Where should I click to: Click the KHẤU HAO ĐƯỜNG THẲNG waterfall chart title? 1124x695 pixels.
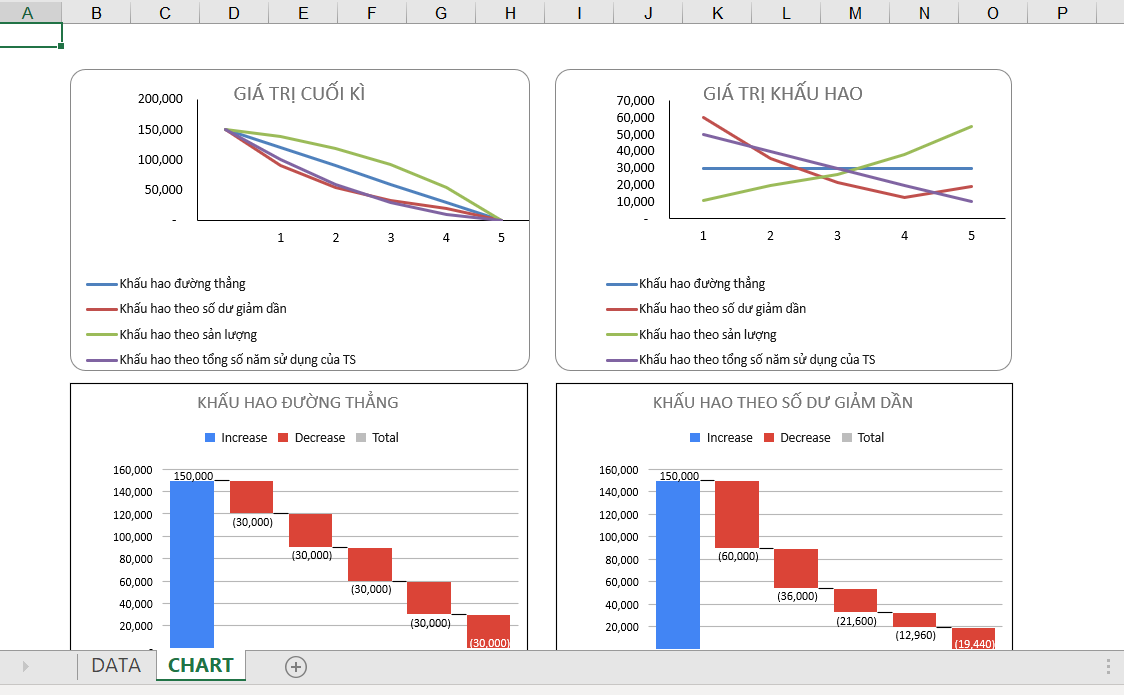click(x=298, y=403)
